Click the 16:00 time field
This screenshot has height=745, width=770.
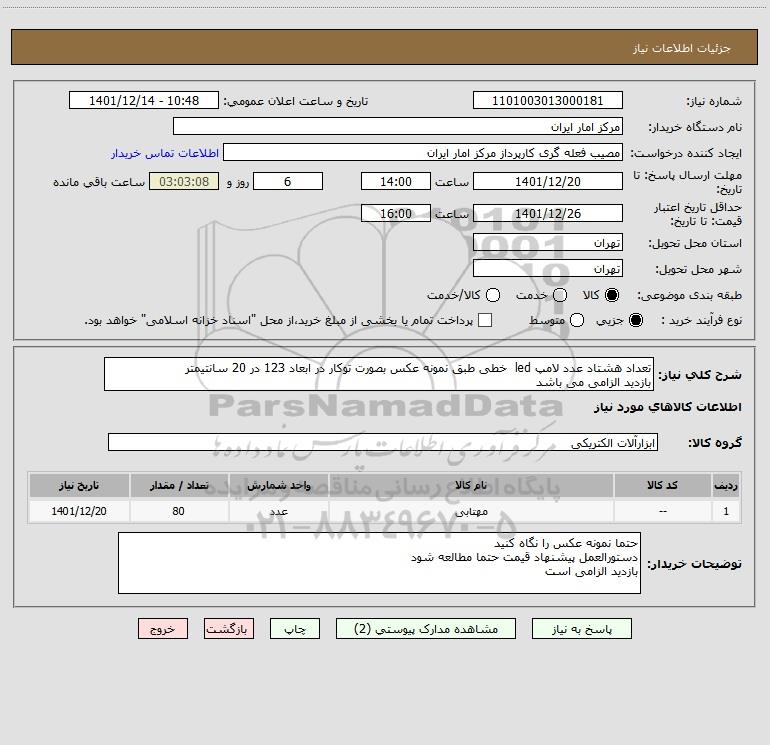click(396, 213)
